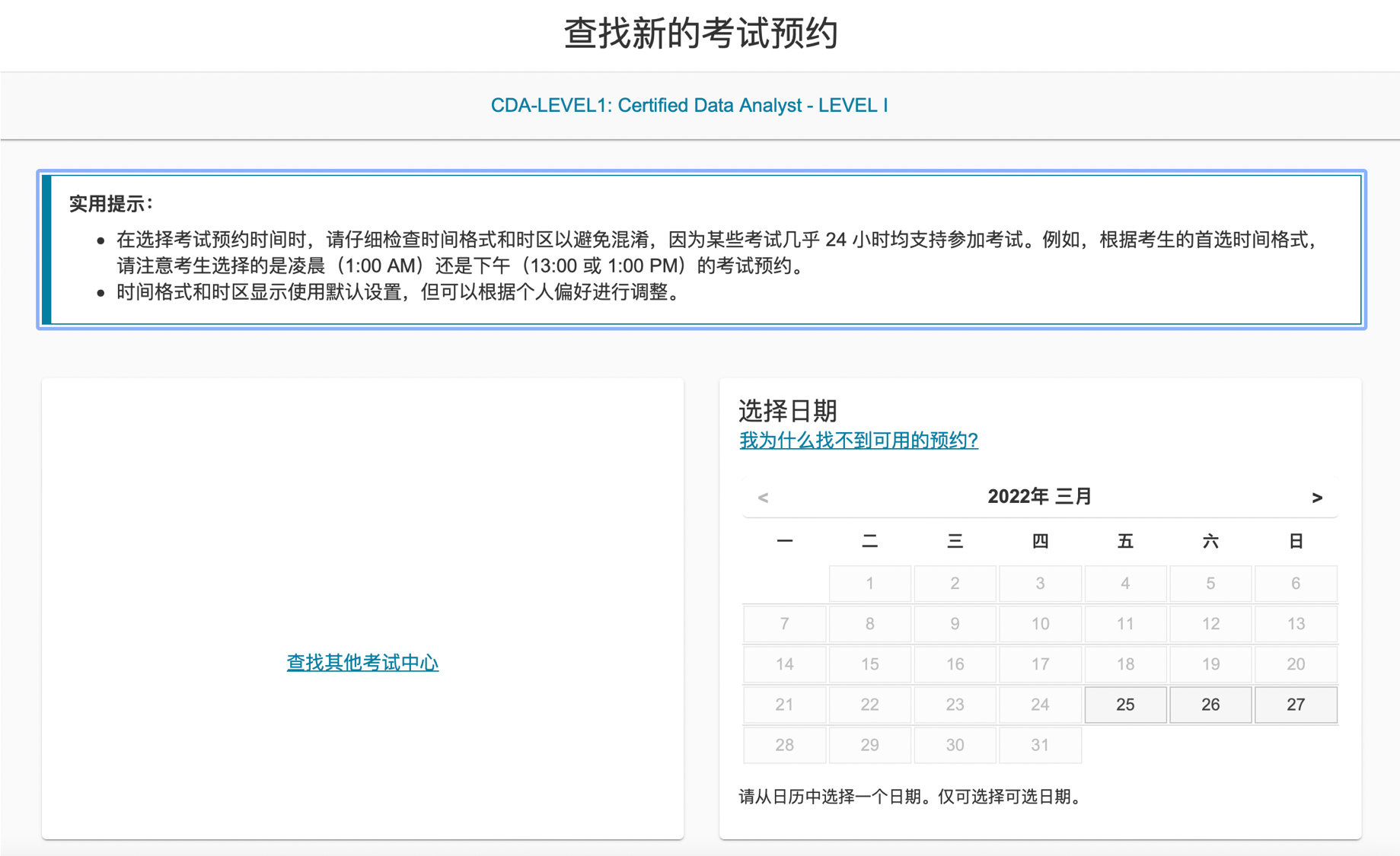Go back to the previous month

(761, 497)
